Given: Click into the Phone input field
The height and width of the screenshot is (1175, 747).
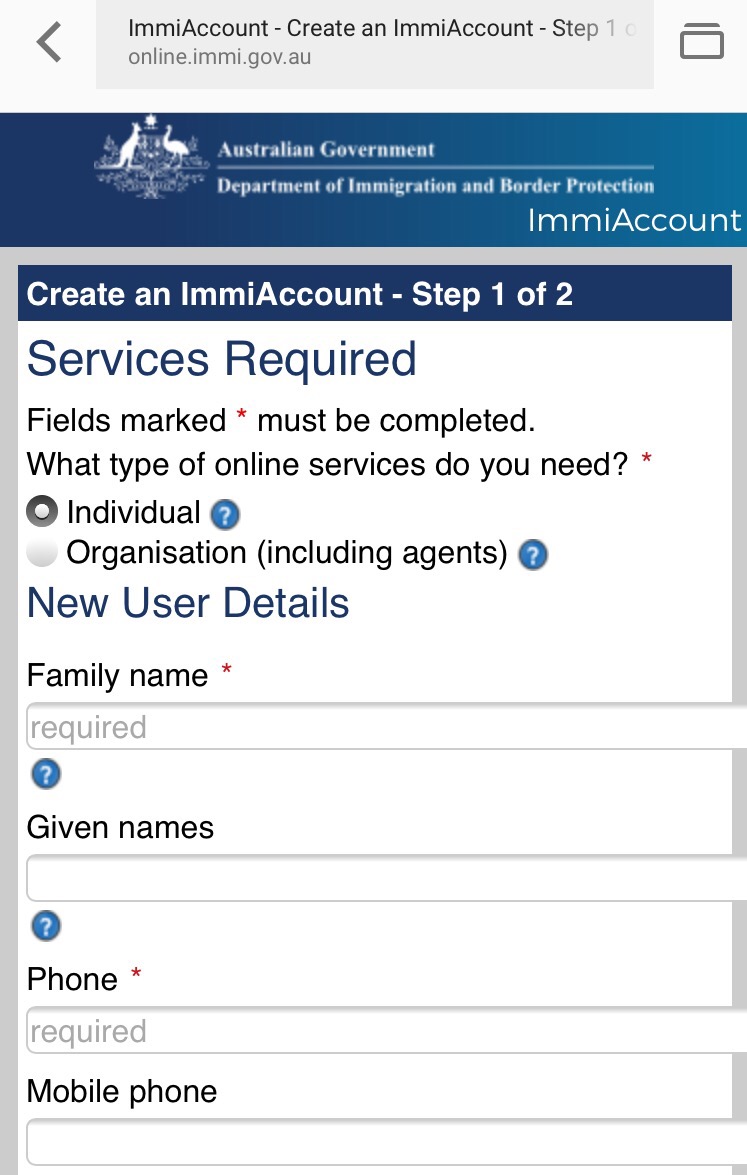Looking at the screenshot, I should pos(386,1031).
